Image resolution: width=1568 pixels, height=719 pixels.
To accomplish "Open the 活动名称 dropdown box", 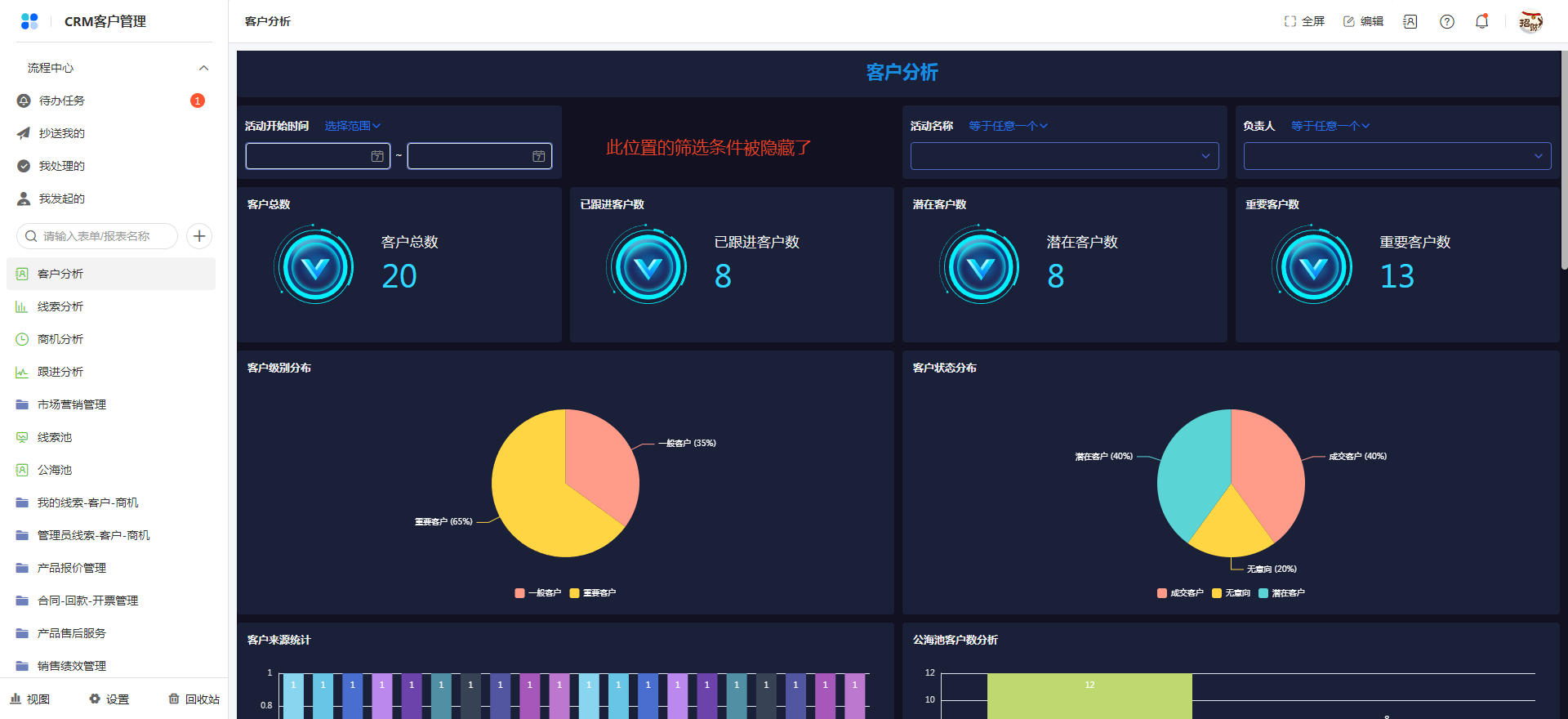I will coord(1064,156).
